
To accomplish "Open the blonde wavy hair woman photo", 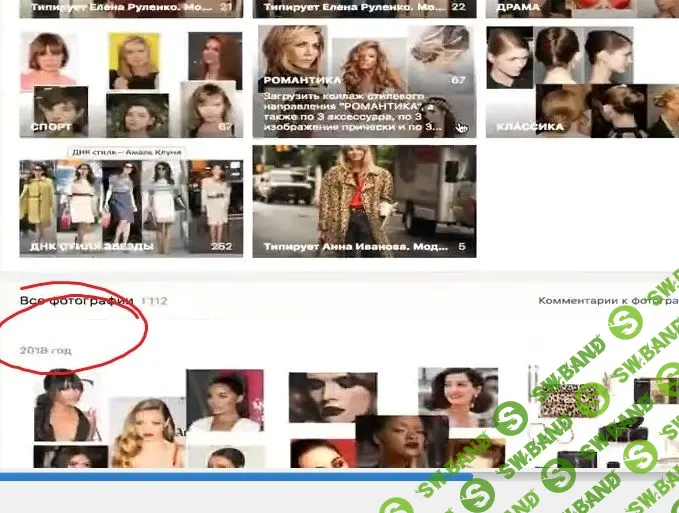I will coord(144,432).
